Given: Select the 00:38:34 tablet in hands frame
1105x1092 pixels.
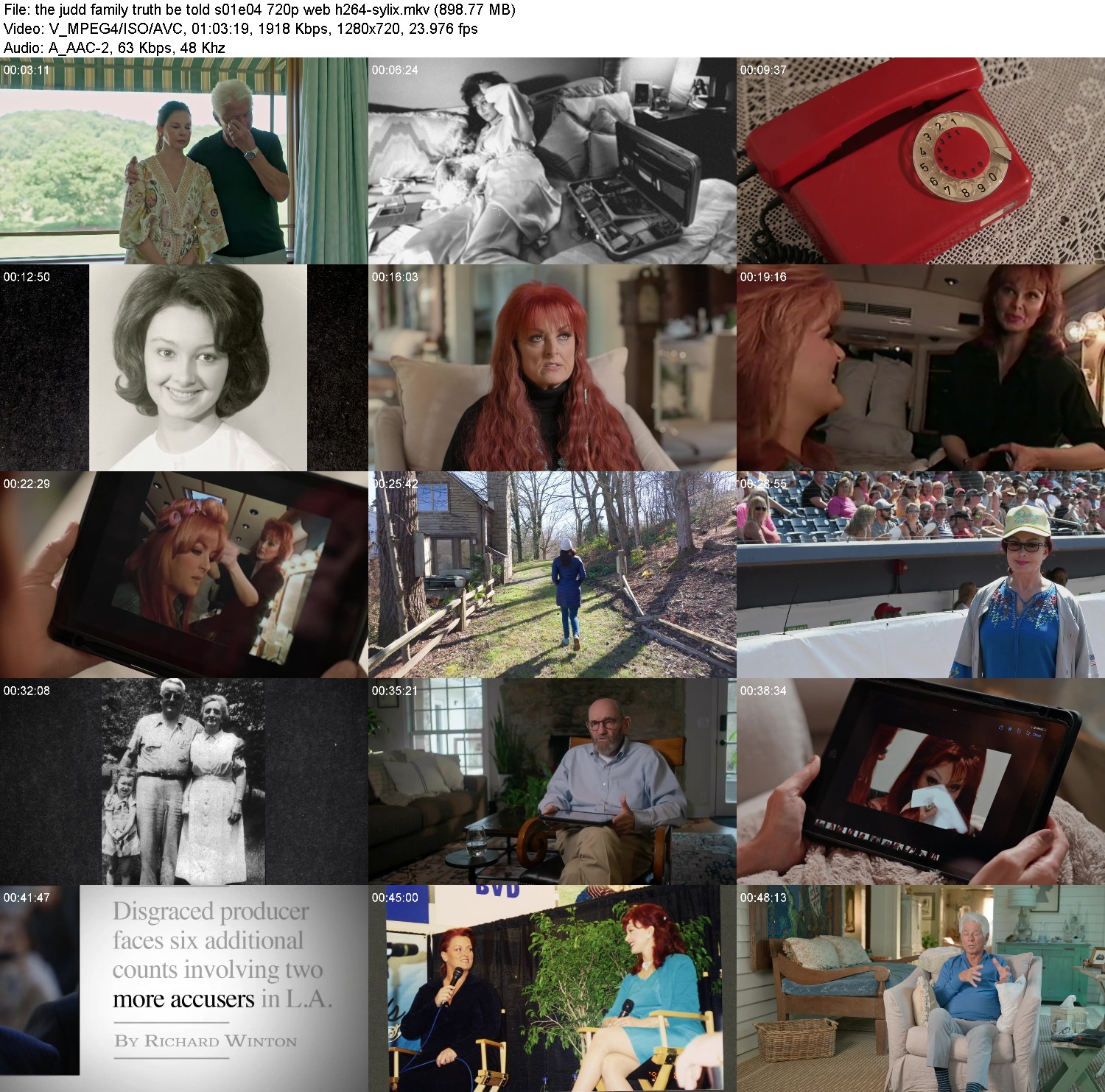Looking at the screenshot, I should point(921,781).
